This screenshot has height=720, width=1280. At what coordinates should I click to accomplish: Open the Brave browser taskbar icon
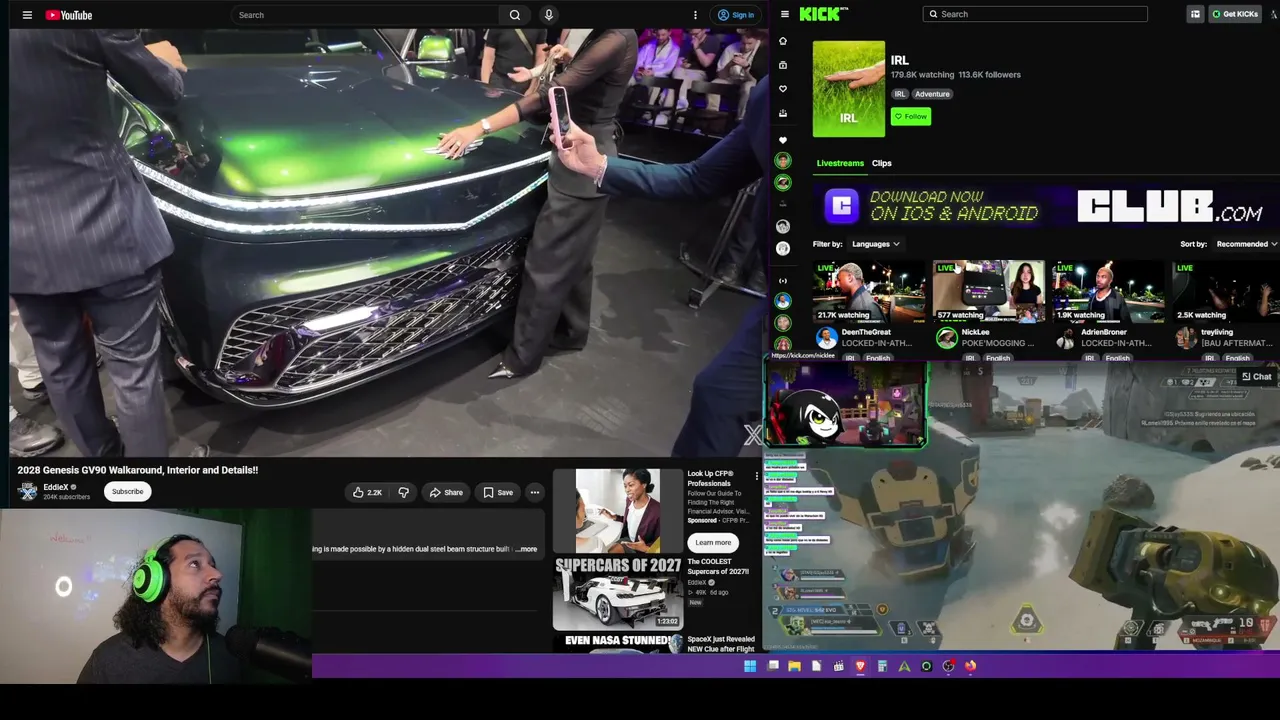tap(860, 666)
